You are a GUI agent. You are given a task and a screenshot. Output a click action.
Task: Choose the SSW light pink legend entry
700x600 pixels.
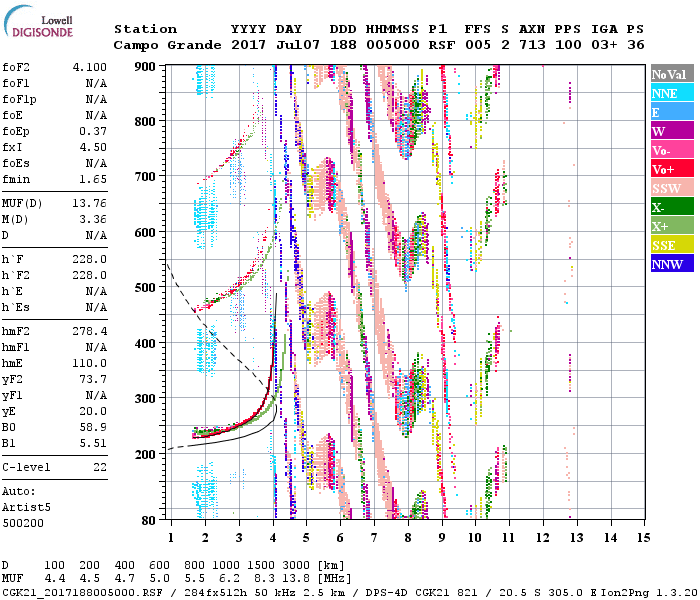671,188
